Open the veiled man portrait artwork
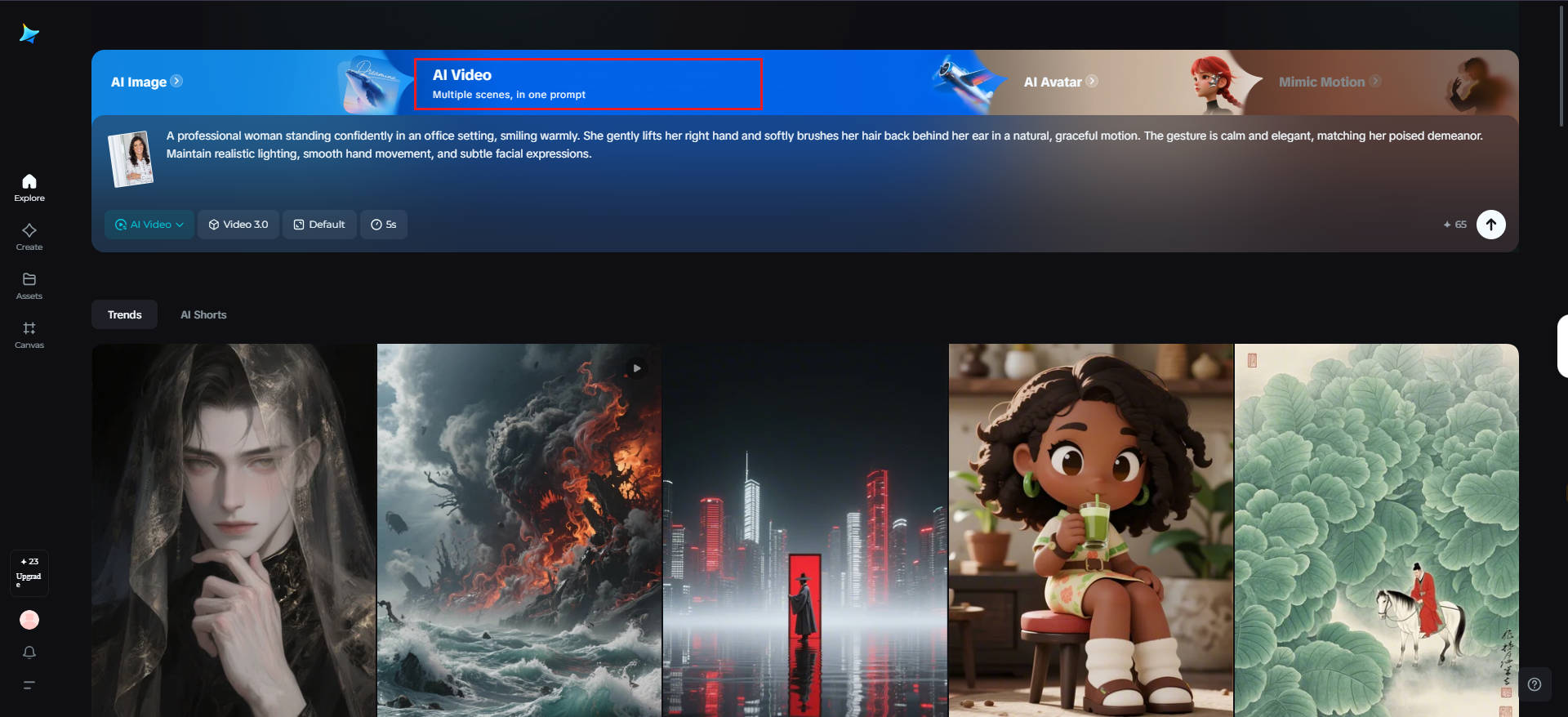The width and height of the screenshot is (1568, 717). [x=234, y=530]
